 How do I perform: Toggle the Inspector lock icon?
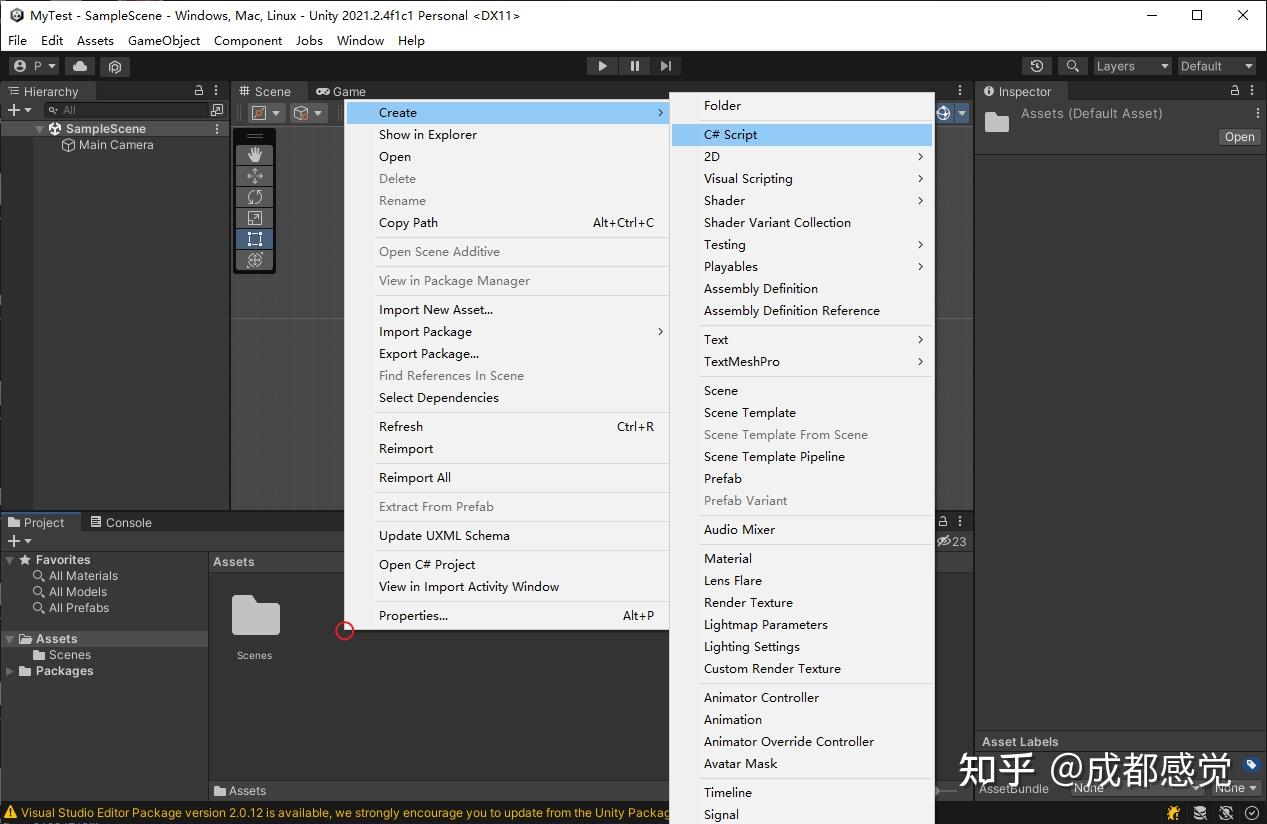(x=1235, y=90)
